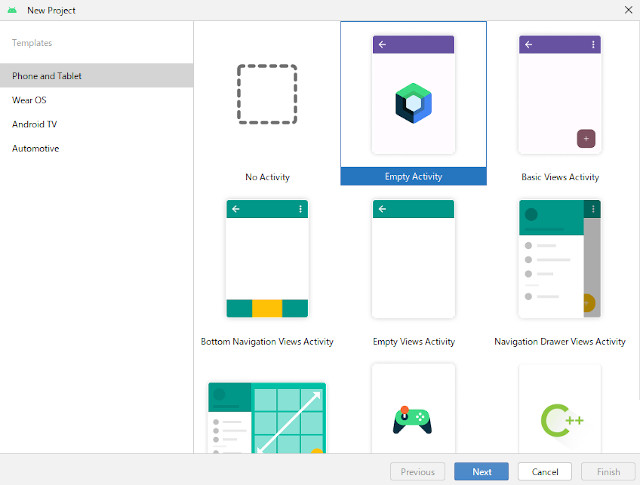Click the Basic Views Activity label

coord(560,177)
